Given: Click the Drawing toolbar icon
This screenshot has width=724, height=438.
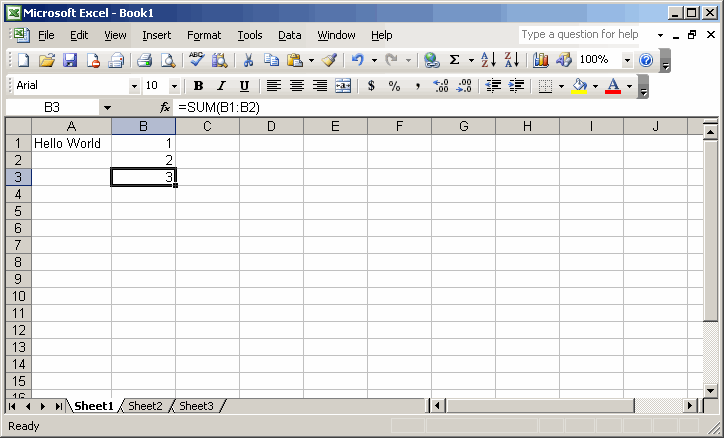Looking at the screenshot, I should pos(564,60).
